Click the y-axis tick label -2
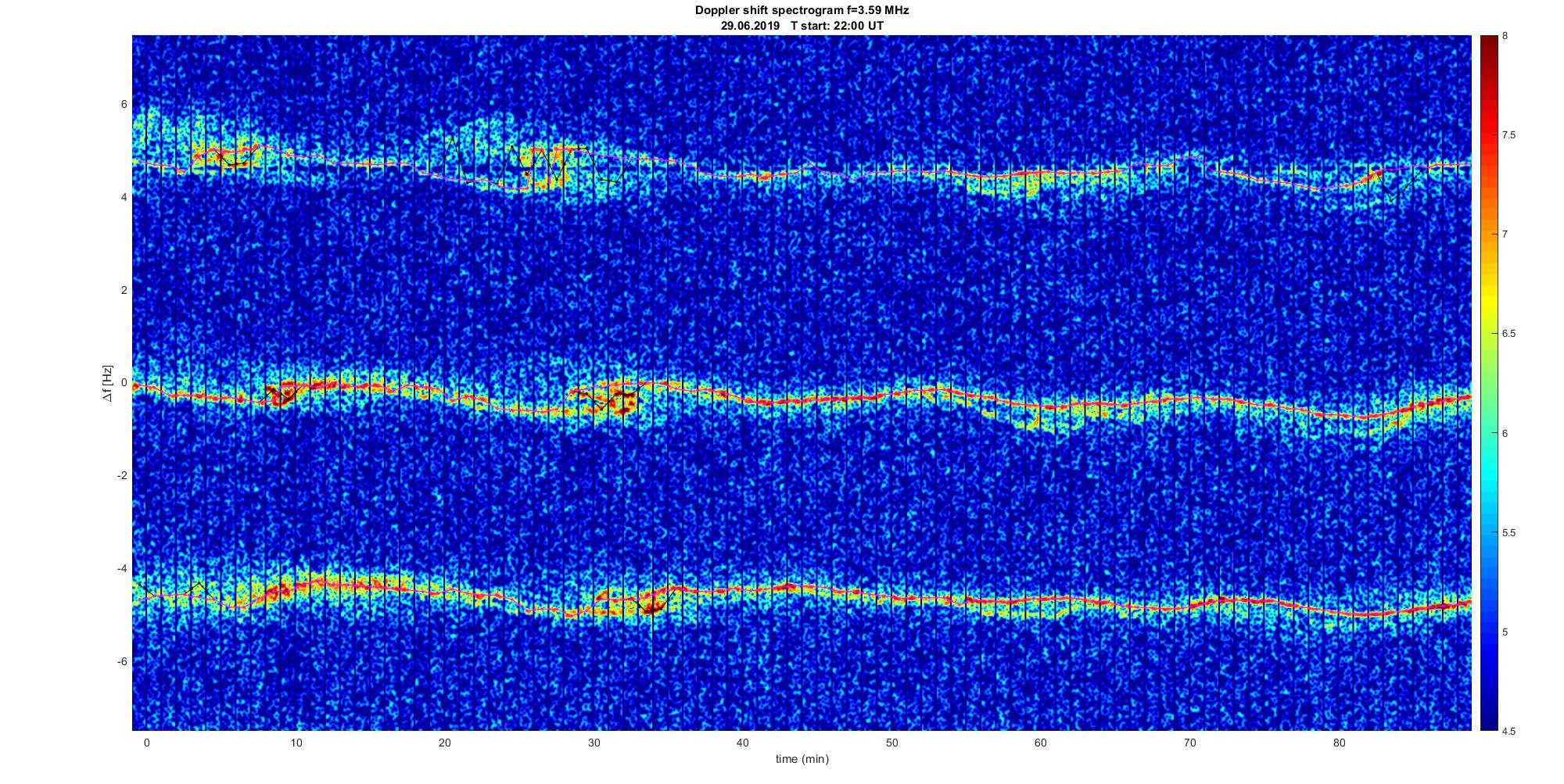The width and height of the screenshot is (1564, 784). [x=123, y=476]
